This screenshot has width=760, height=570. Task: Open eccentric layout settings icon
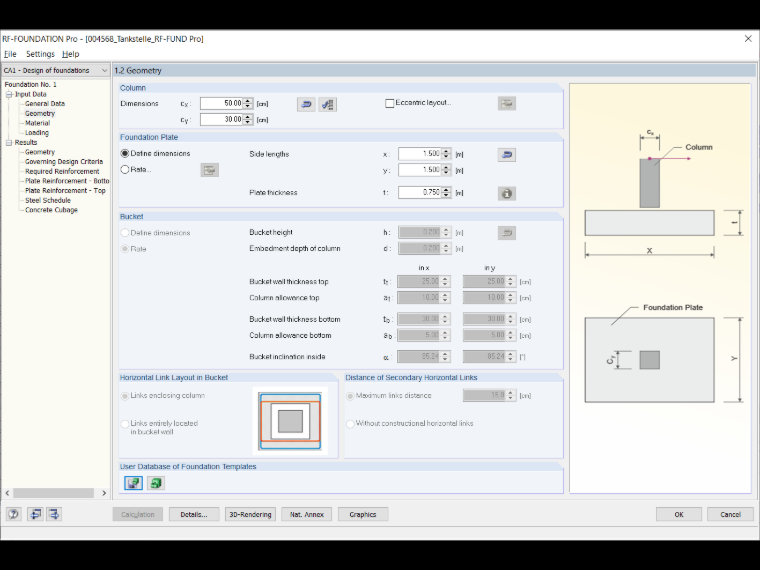pos(507,103)
